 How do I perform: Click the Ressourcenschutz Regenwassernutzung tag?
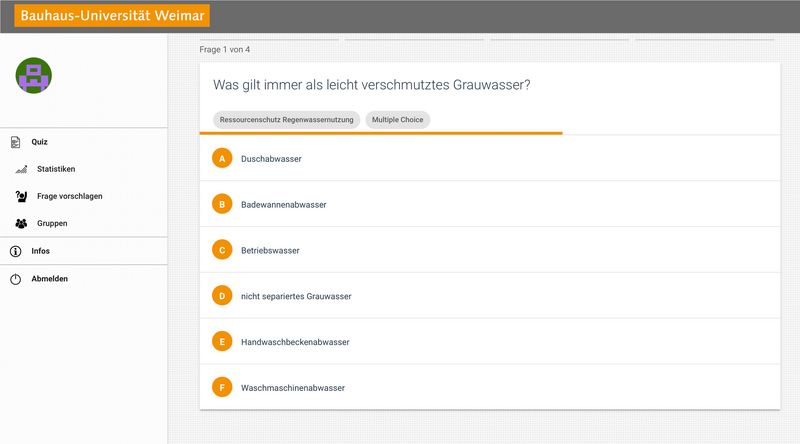(x=286, y=120)
